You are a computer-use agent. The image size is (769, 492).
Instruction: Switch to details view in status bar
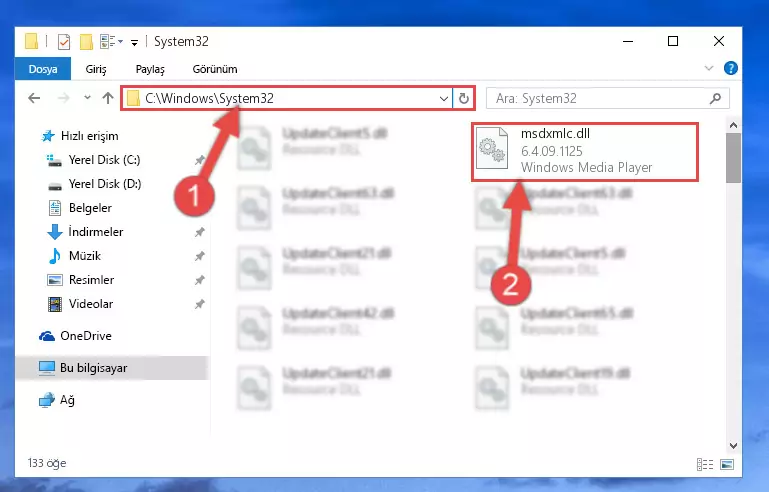pyautogui.click(x=705, y=464)
